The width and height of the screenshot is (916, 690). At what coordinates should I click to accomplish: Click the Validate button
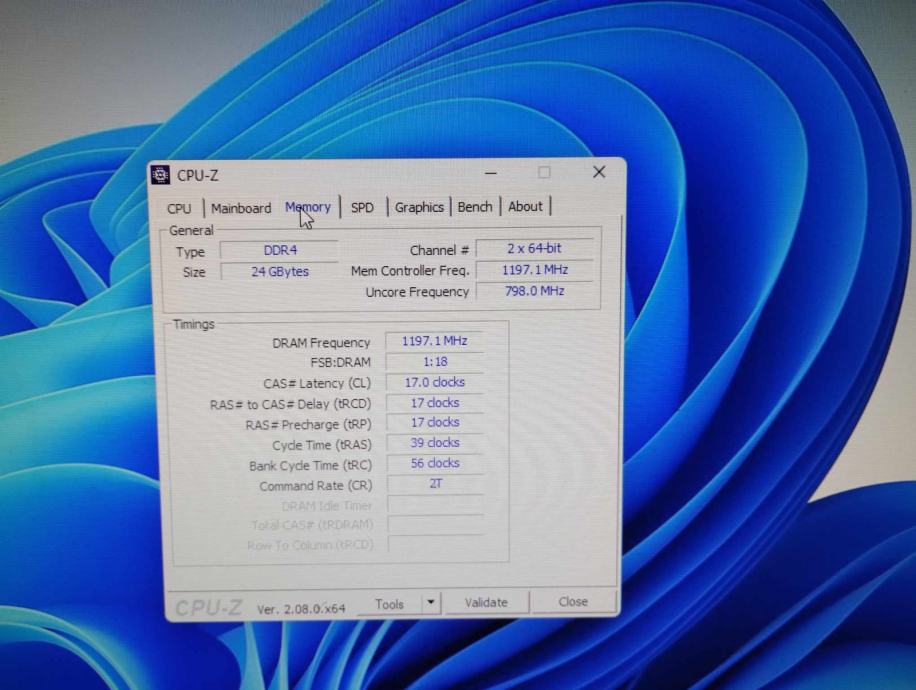tap(486, 602)
